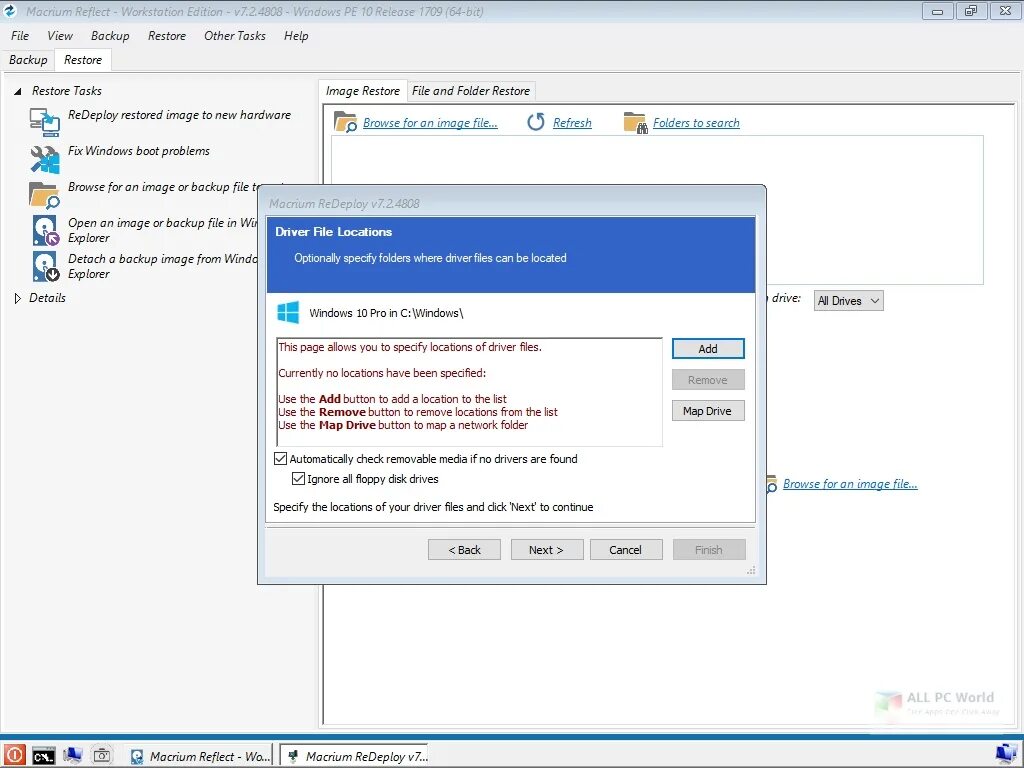Open the Restore menu
The image size is (1024, 768).
pos(167,36)
